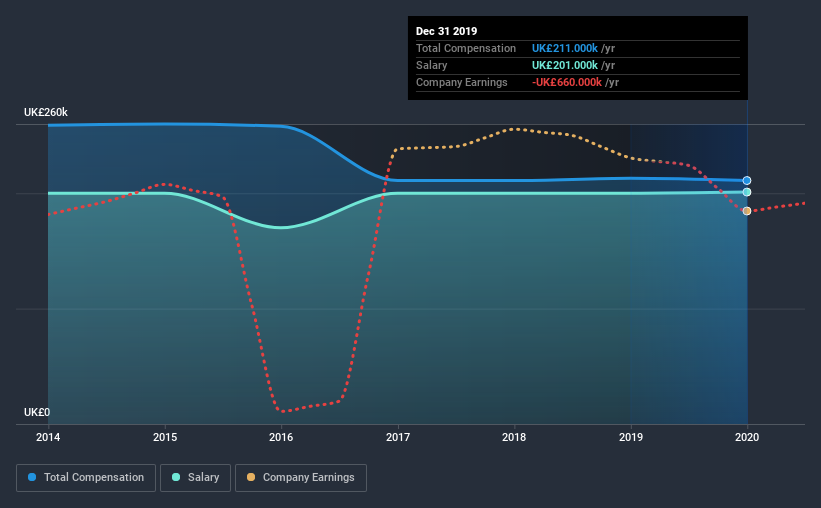821x508 pixels.
Task: Click the tooltip date Dec 31 2019
Action: (x=447, y=31)
